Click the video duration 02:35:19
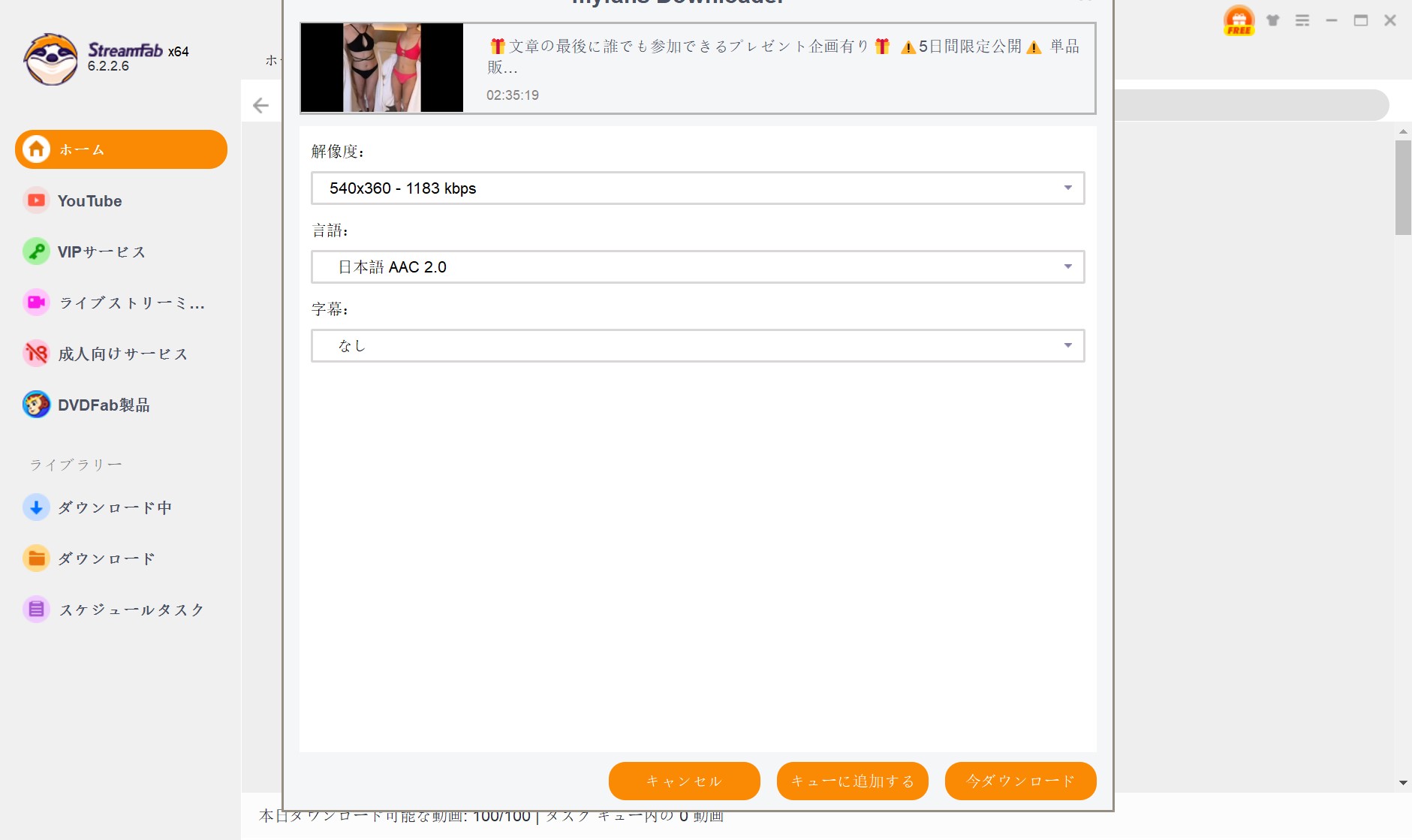This screenshot has height=840, width=1412. 513,95
